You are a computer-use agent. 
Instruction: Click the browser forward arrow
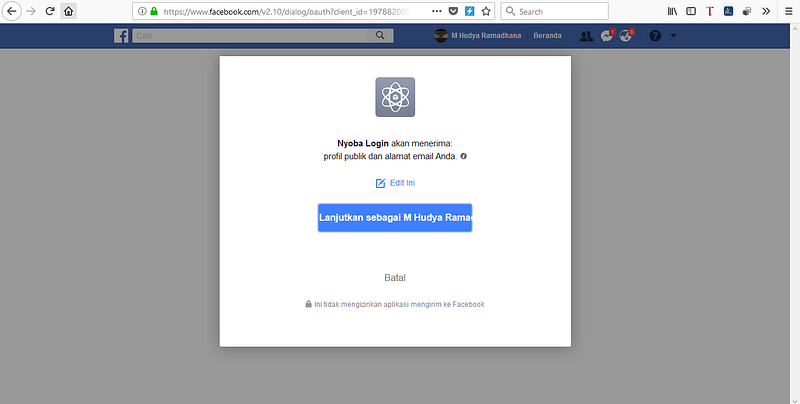[x=31, y=11]
